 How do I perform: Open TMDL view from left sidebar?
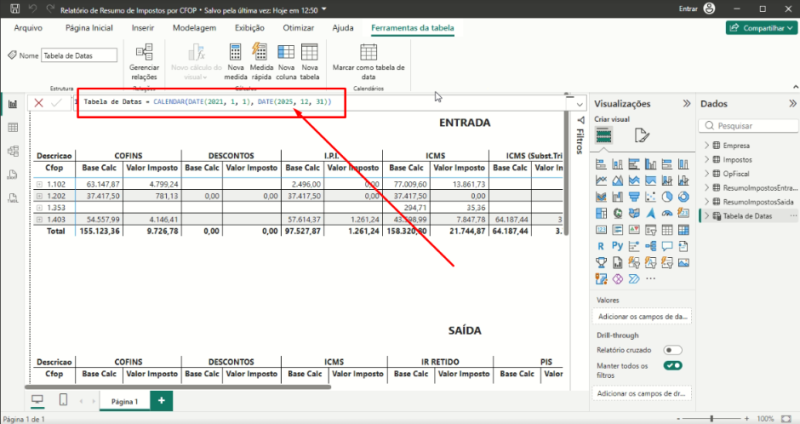tap(13, 198)
